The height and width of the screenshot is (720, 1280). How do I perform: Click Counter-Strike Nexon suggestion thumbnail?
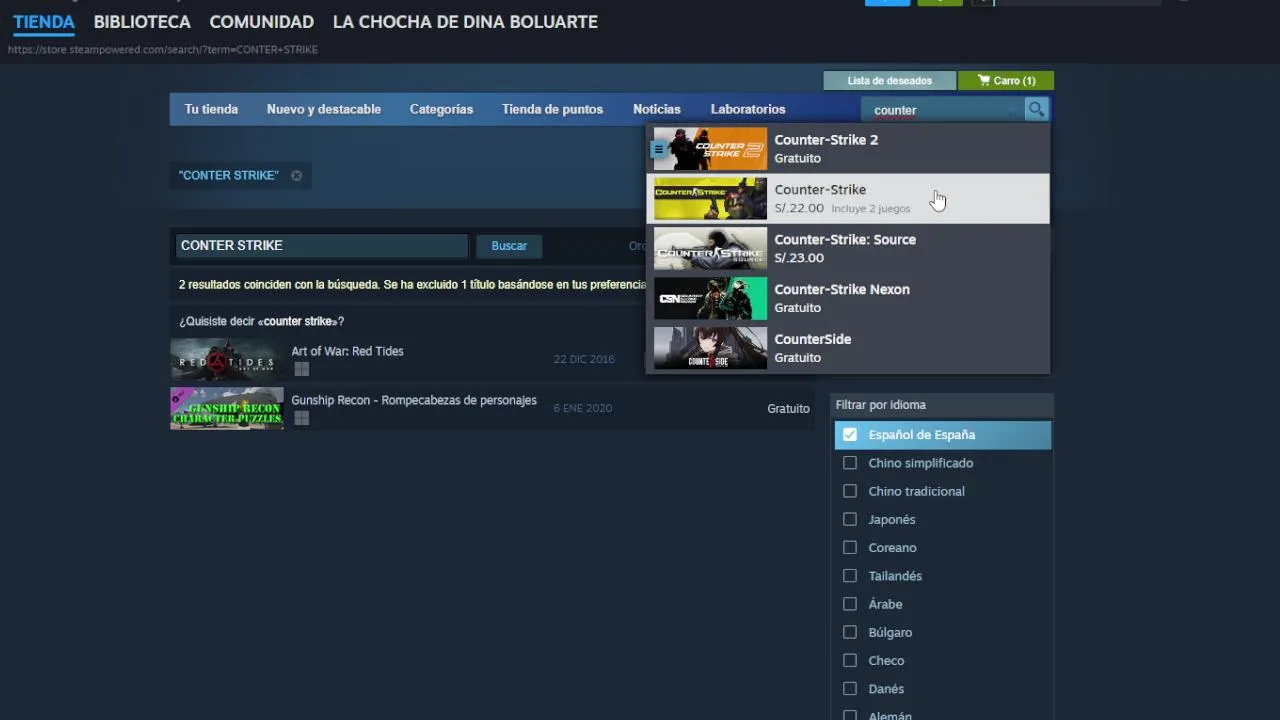tap(710, 298)
